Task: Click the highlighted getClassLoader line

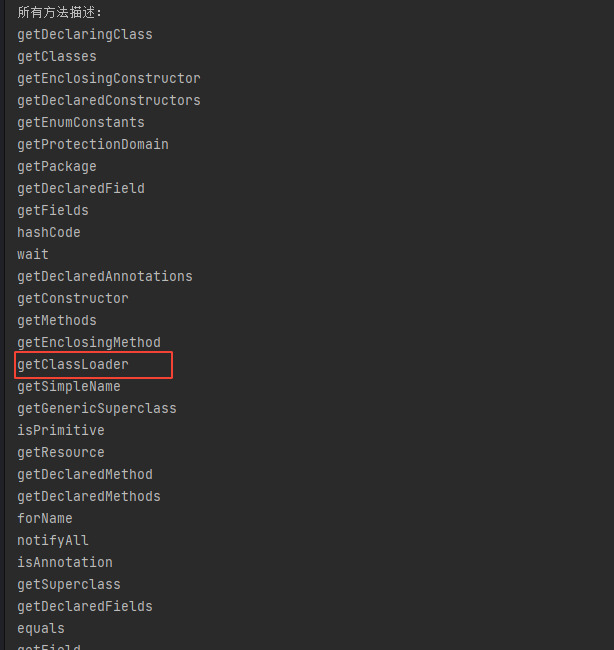Action: tap(73, 365)
